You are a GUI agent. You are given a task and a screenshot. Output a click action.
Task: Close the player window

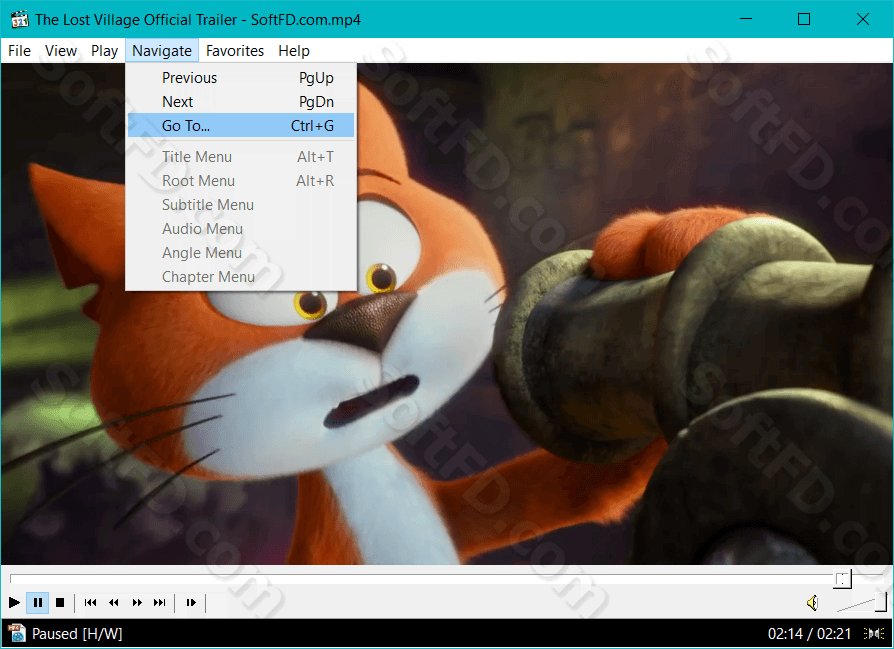863,19
